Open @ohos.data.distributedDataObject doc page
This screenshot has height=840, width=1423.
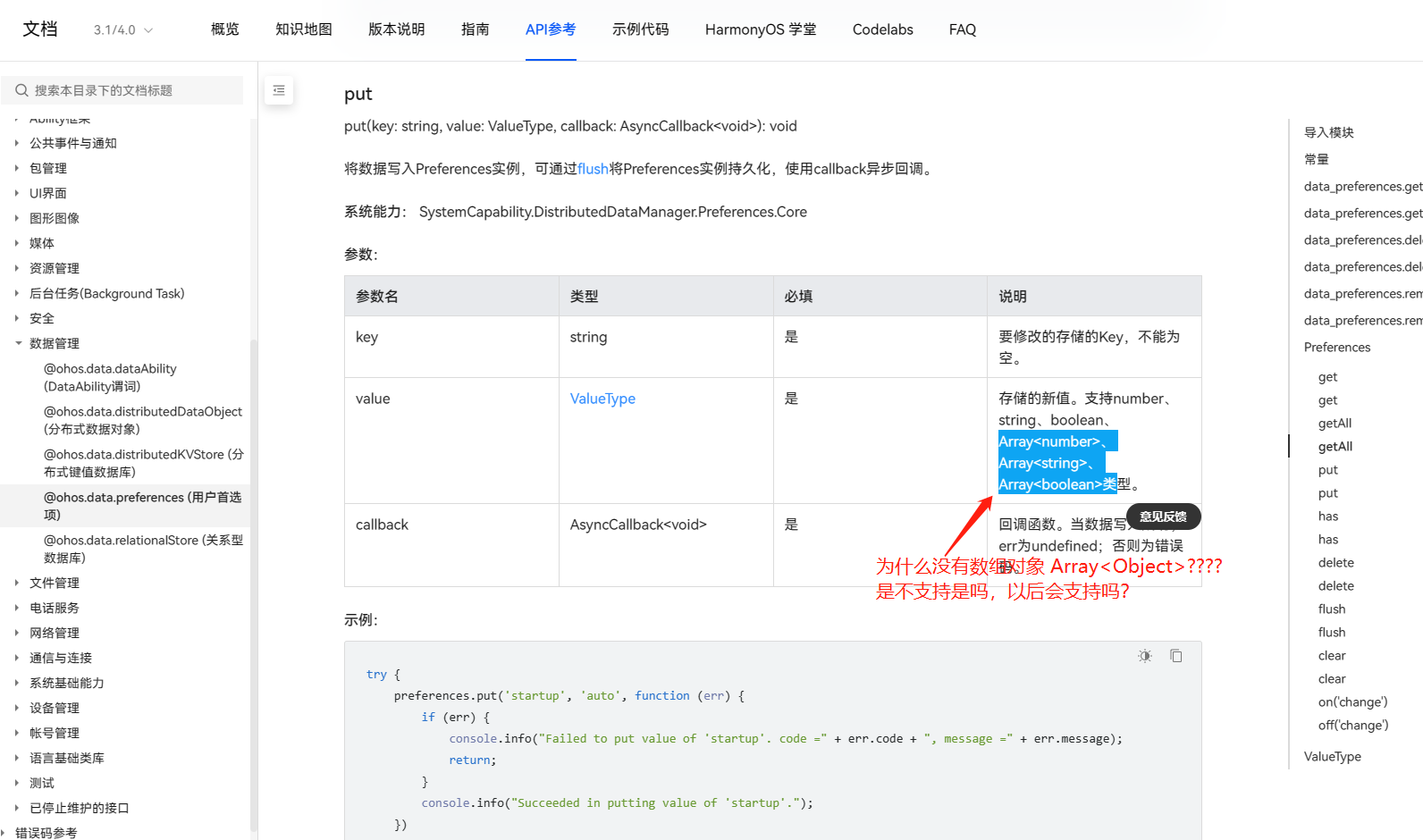tap(143, 420)
